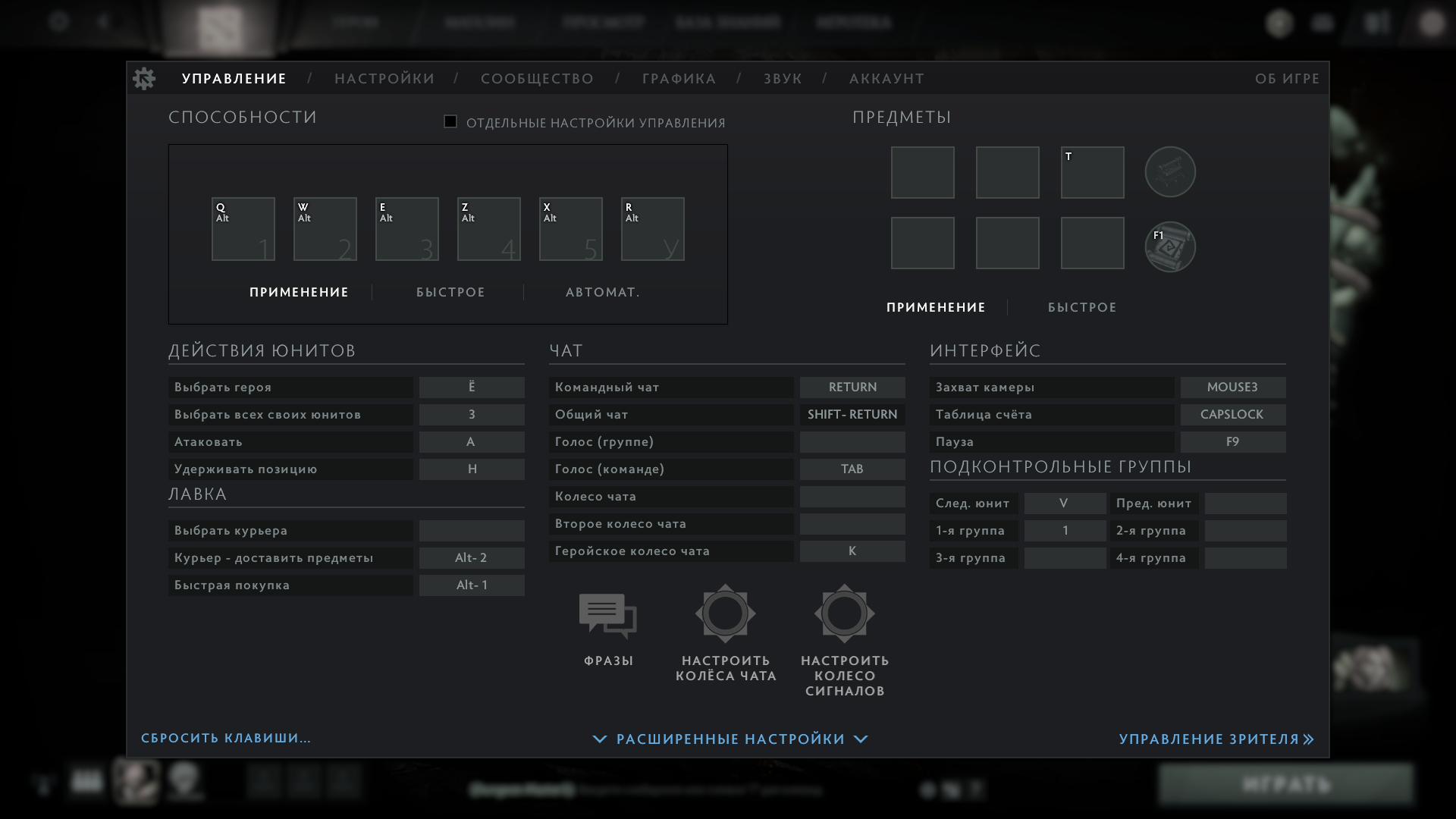1456x819 pixels.
Task: Select ultimate ability slot bound to R
Action: coord(653,229)
